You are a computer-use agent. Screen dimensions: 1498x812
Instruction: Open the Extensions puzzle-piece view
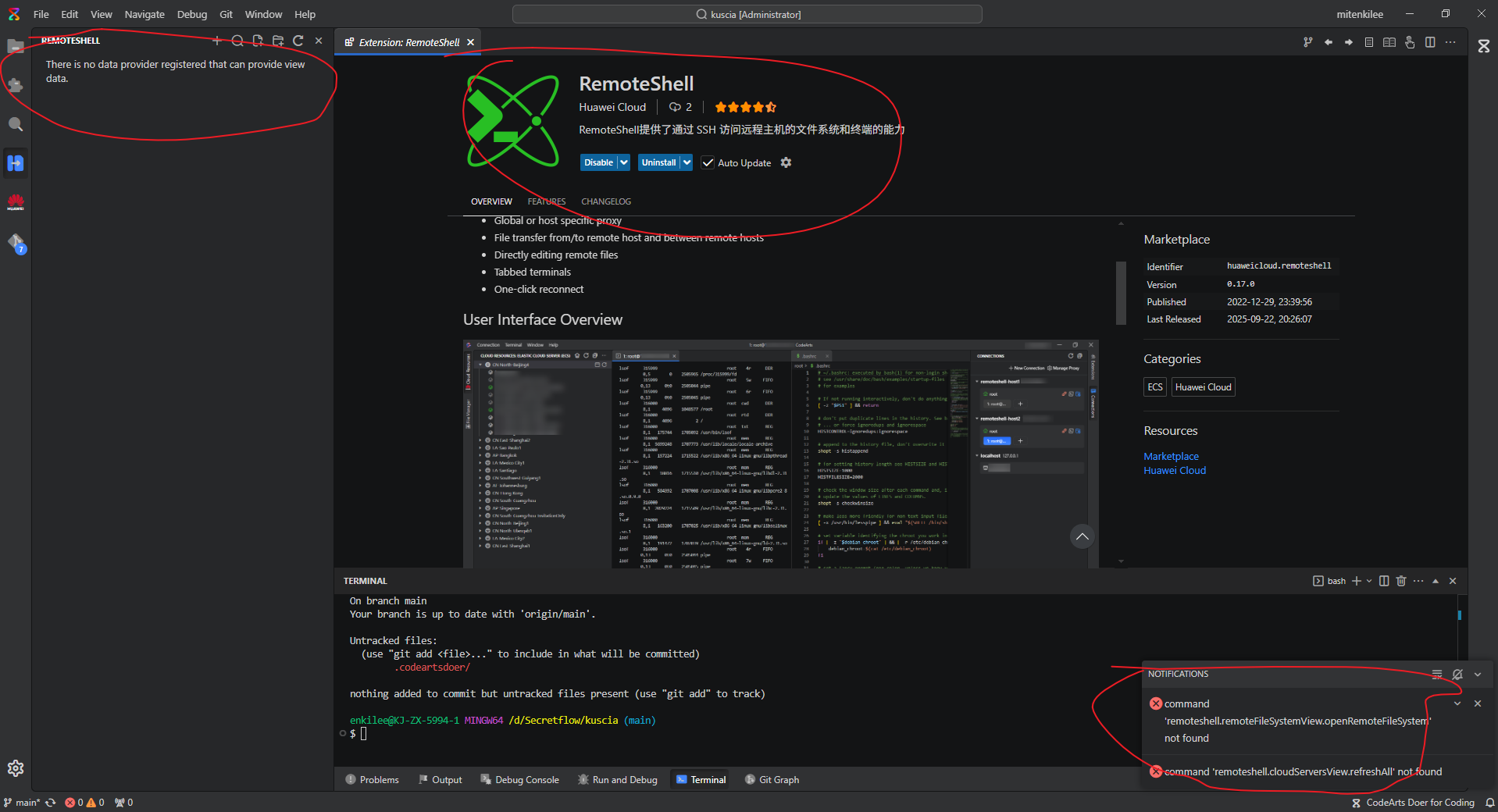point(16,85)
